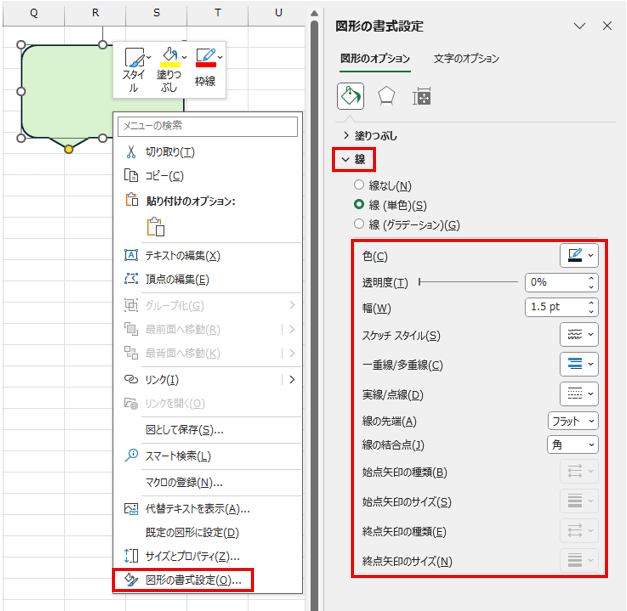Screen dimensions: 627x611
Task: Open the 一重線/多重線 compound type dropdown
Action: [x=579, y=364]
